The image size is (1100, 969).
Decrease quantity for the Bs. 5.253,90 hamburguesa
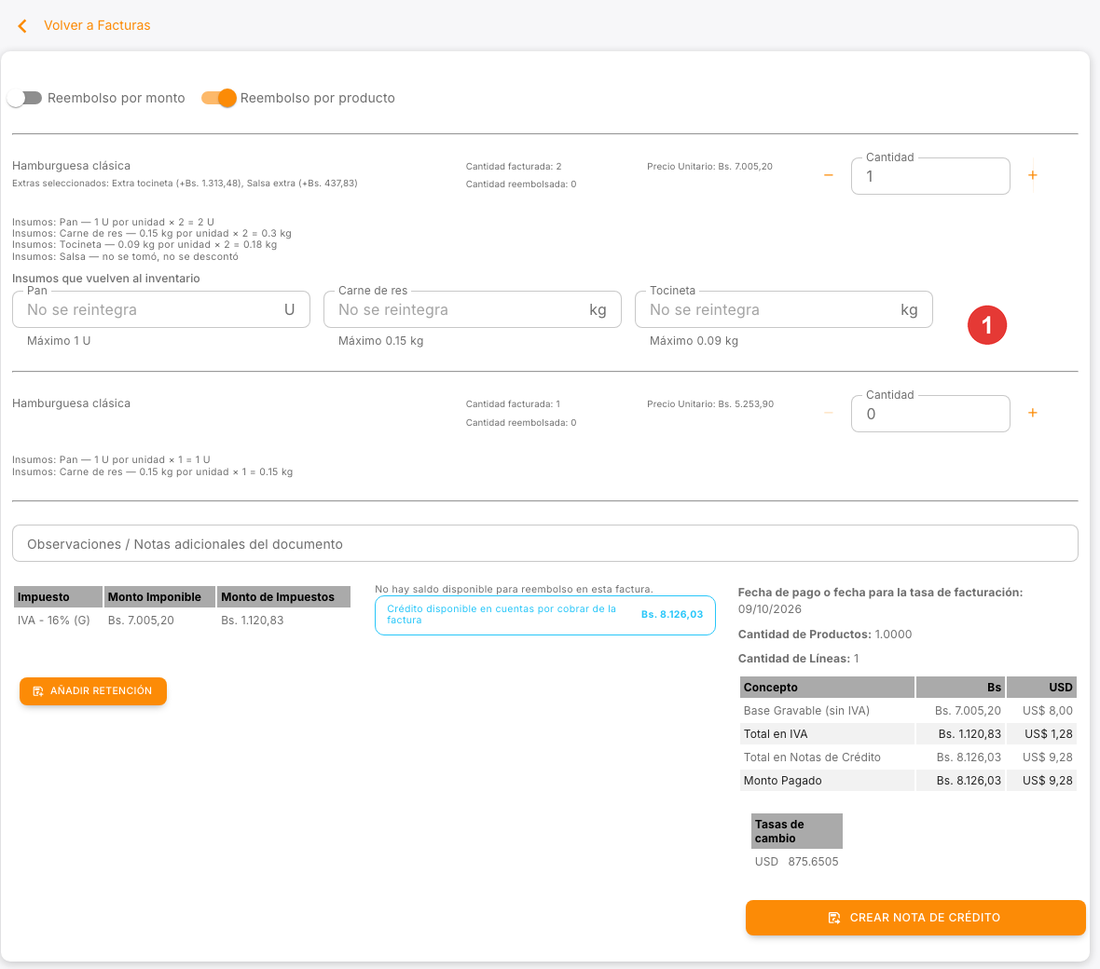(x=829, y=413)
